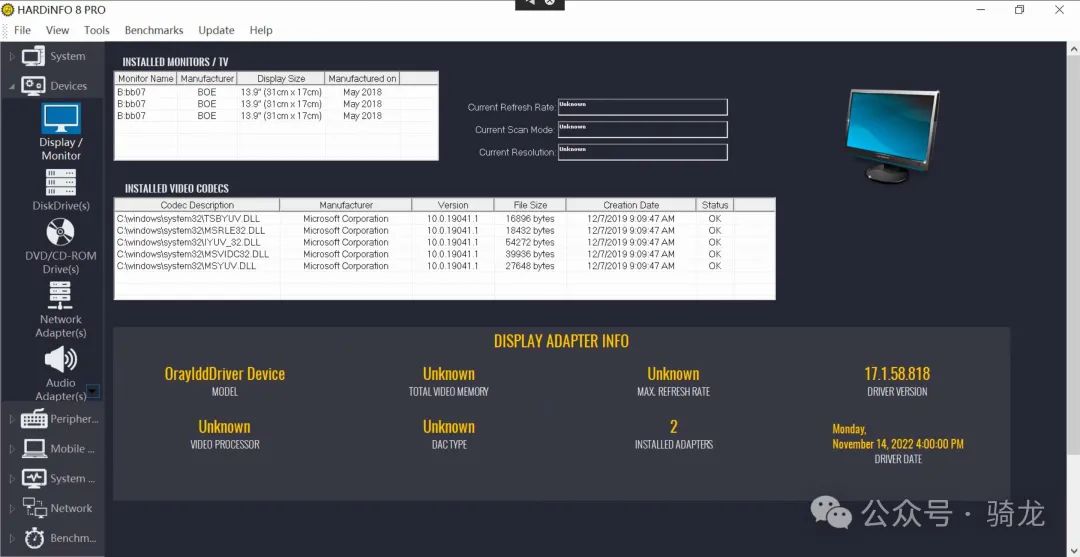Click the Manufactured on column header
The width and height of the screenshot is (1080, 557).
pyautogui.click(x=362, y=78)
